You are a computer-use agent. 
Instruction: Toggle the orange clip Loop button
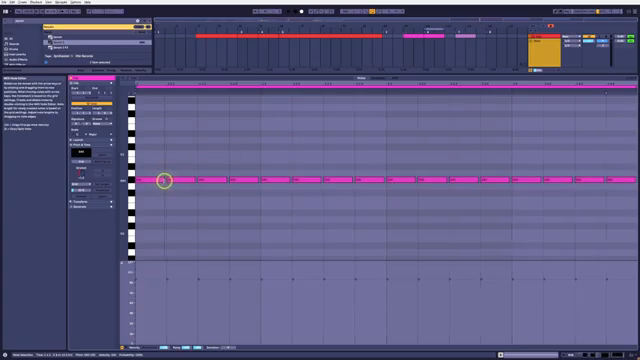coord(91,103)
